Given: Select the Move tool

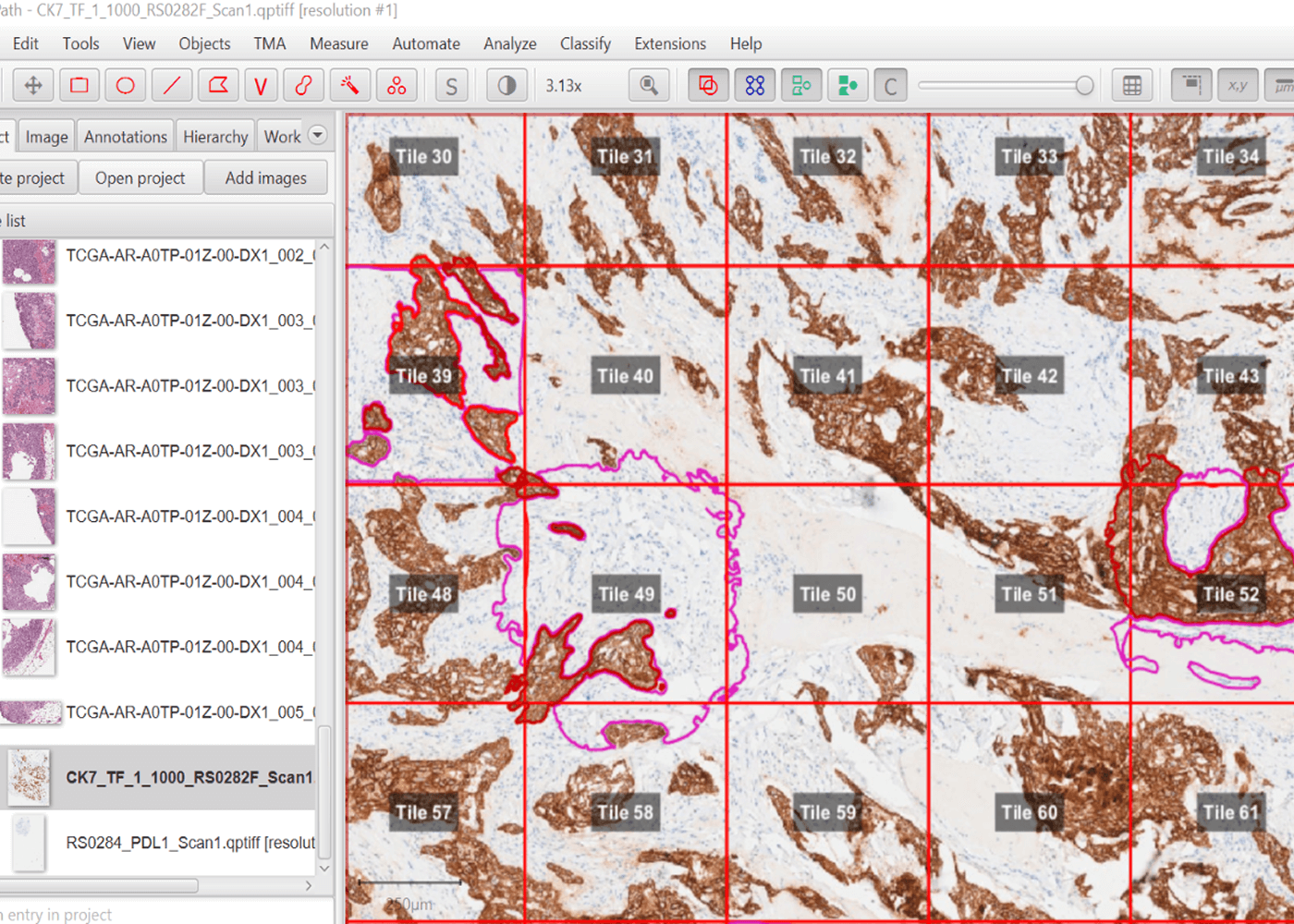Looking at the screenshot, I should (x=33, y=86).
